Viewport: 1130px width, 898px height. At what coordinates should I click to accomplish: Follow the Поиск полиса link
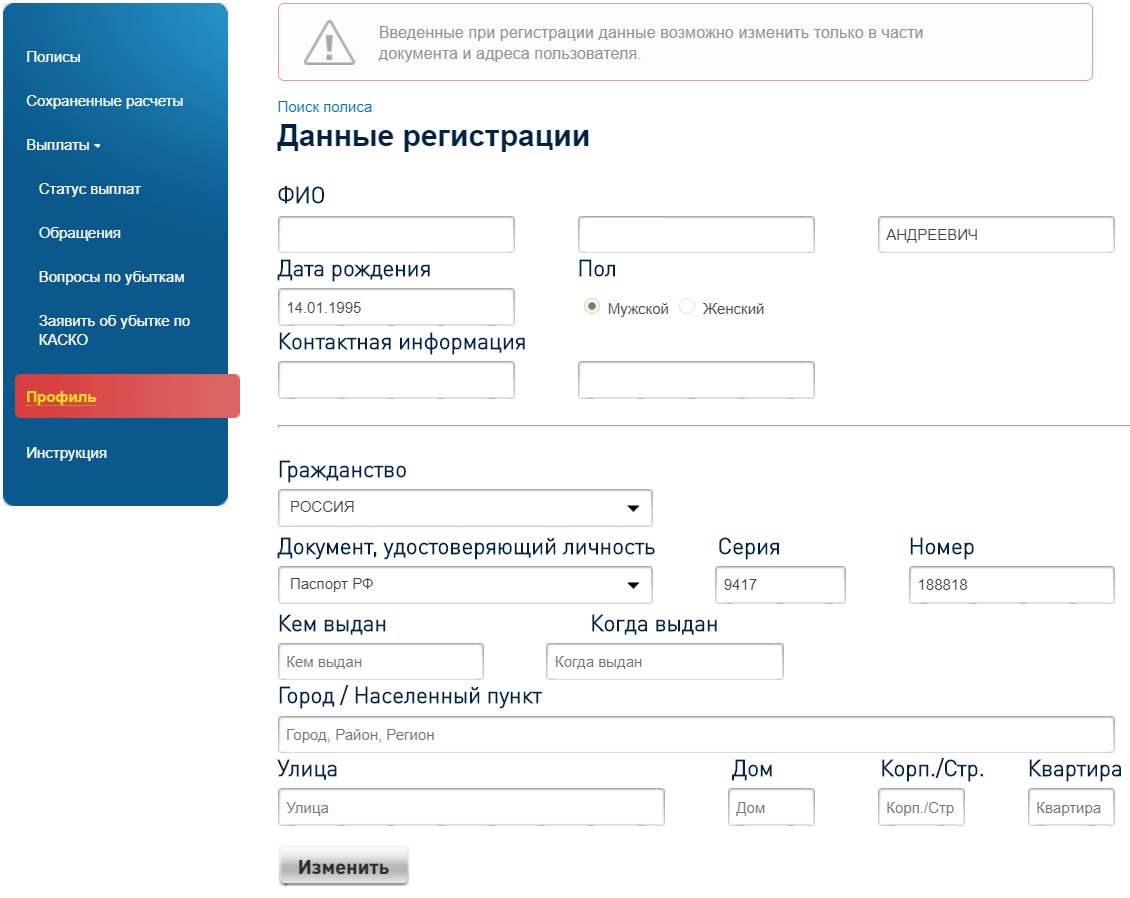[x=325, y=107]
